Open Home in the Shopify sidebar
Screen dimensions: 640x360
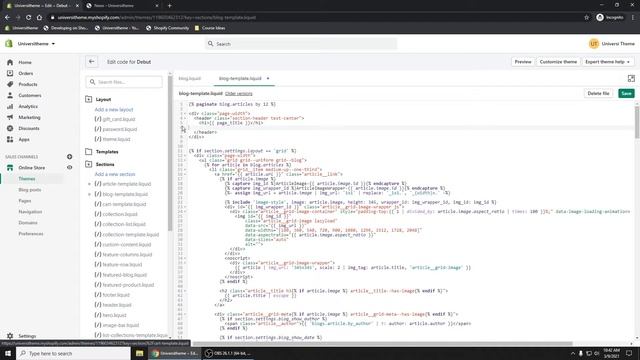coord(24,62)
